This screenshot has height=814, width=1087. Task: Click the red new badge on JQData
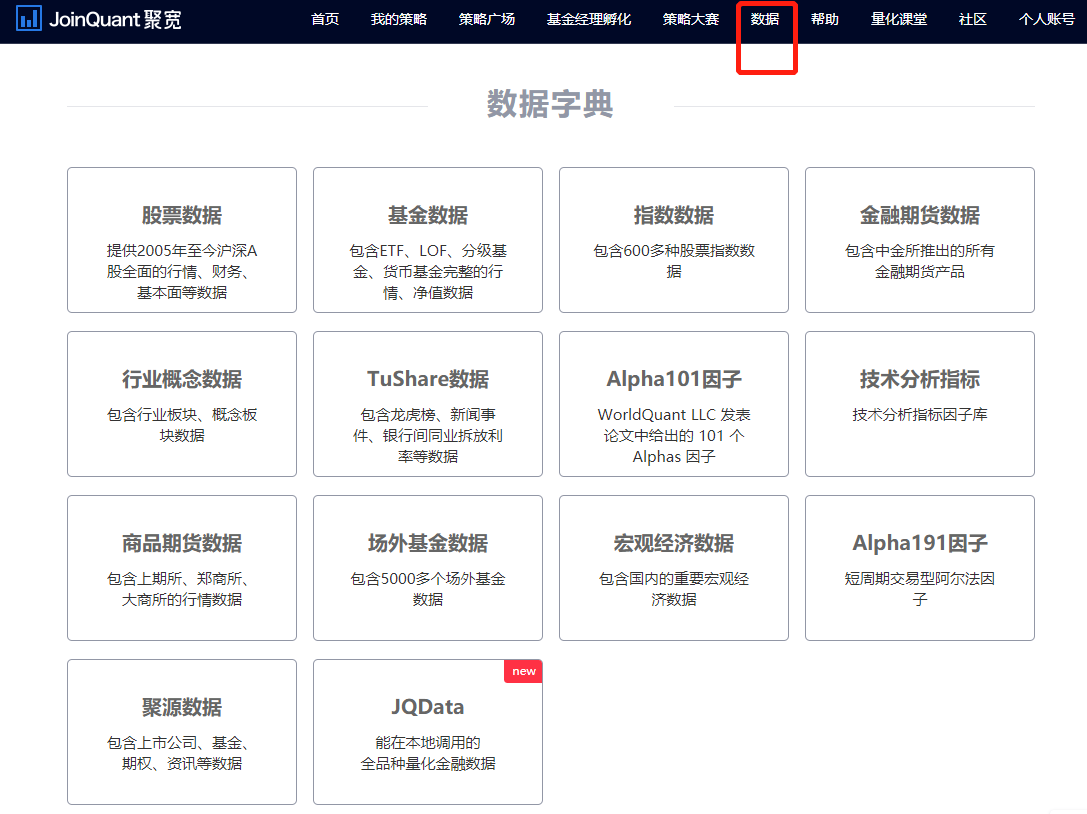(524, 671)
